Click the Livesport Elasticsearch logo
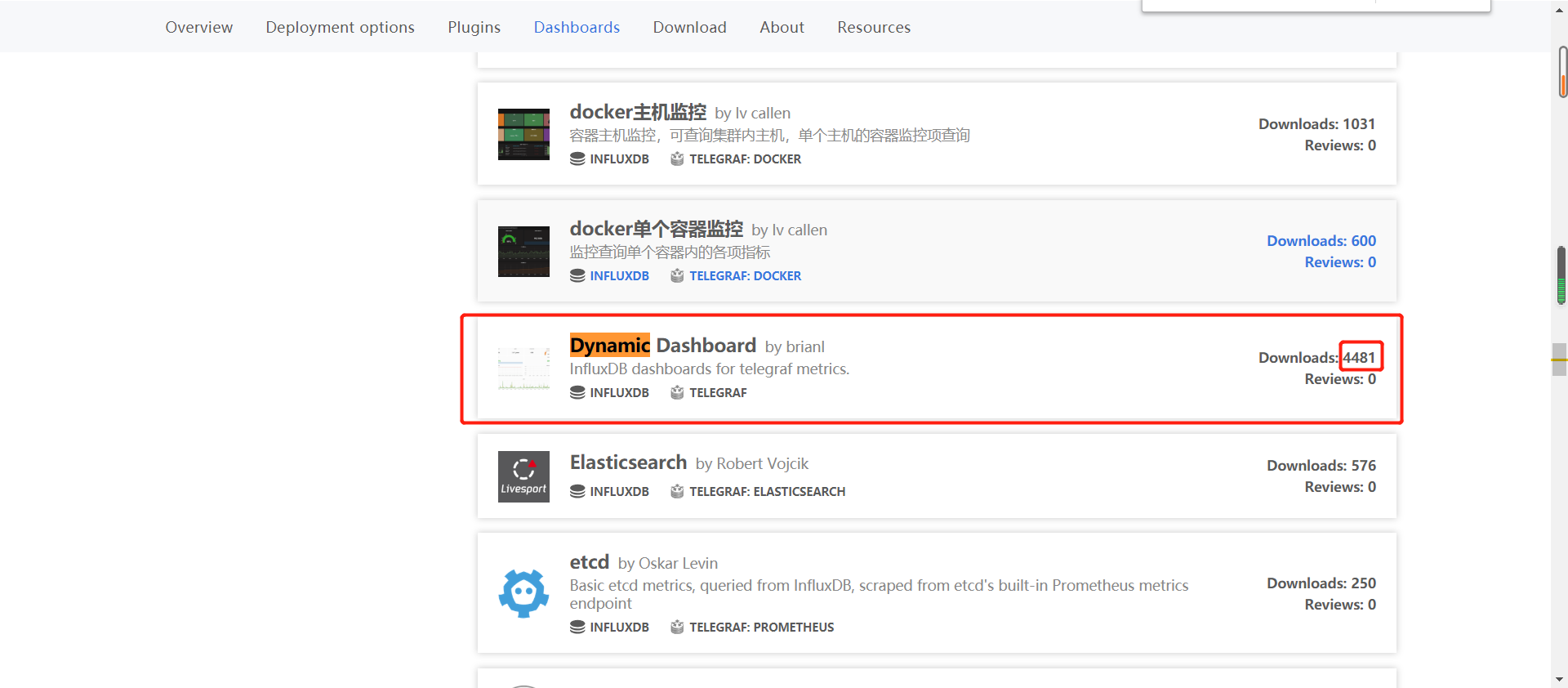Image resolution: width=1568 pixels, height=688 pixels. pos(523,476)
